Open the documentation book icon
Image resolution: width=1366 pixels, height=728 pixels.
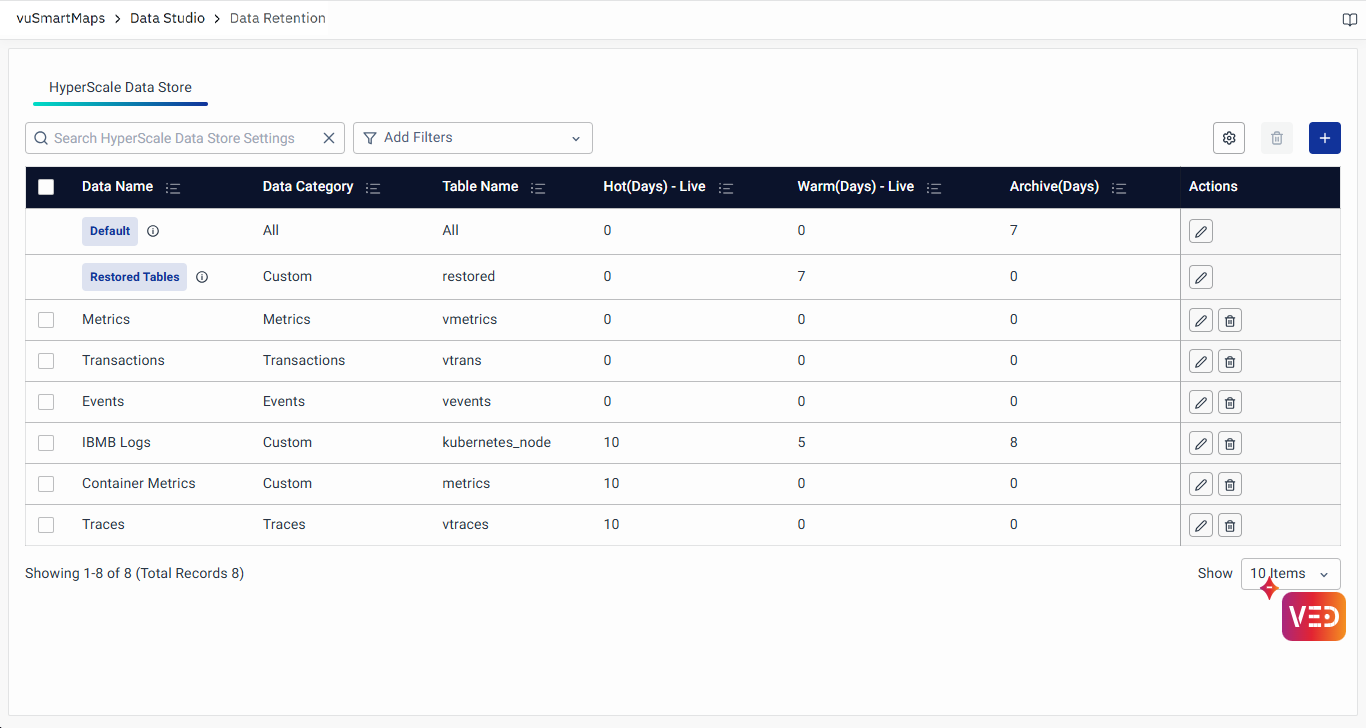(x=1349, y=19)
